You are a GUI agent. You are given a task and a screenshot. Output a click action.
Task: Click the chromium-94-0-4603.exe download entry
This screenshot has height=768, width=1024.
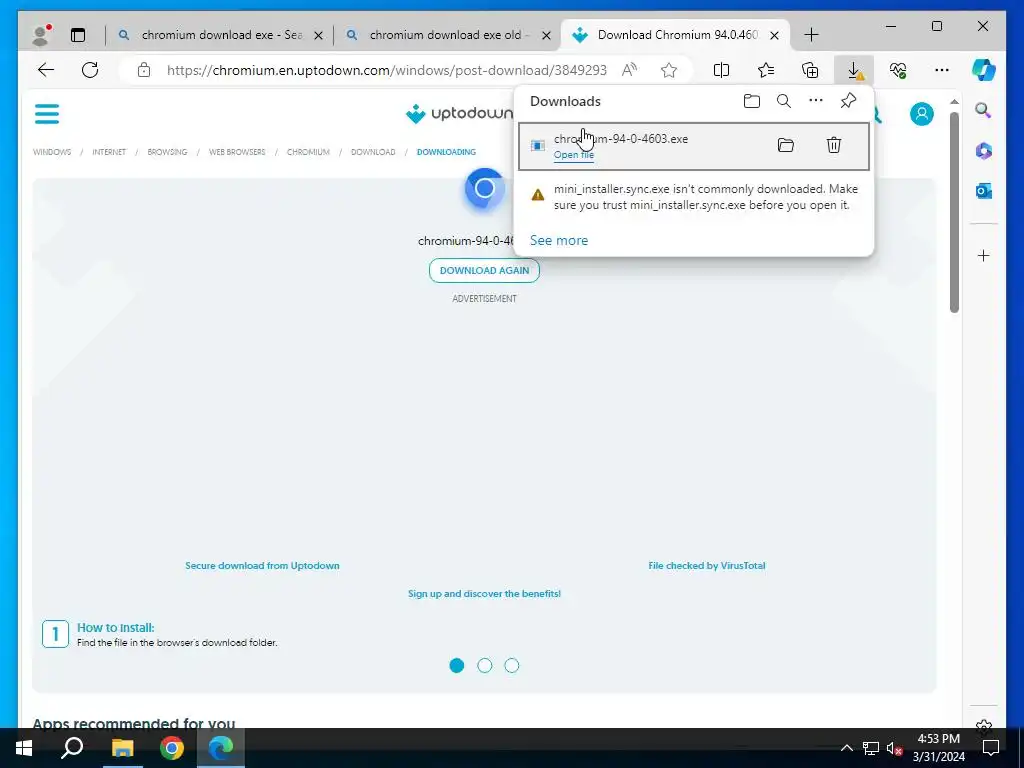coord(694,146)
